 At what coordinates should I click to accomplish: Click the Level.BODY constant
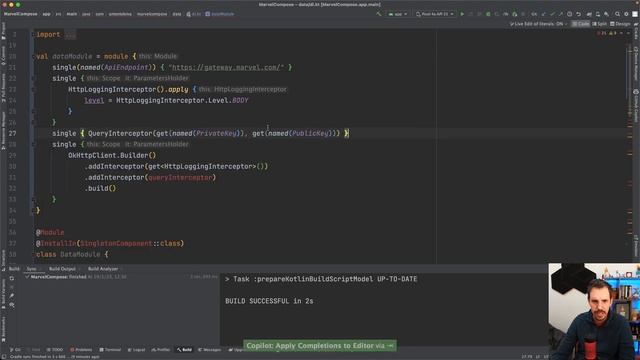point(240,100)
